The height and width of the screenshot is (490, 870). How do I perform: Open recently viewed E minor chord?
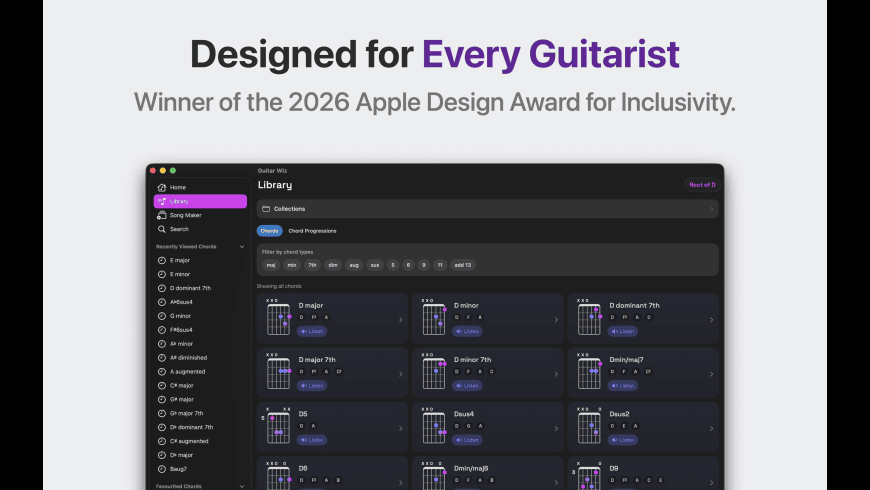(x=200, y=274)
